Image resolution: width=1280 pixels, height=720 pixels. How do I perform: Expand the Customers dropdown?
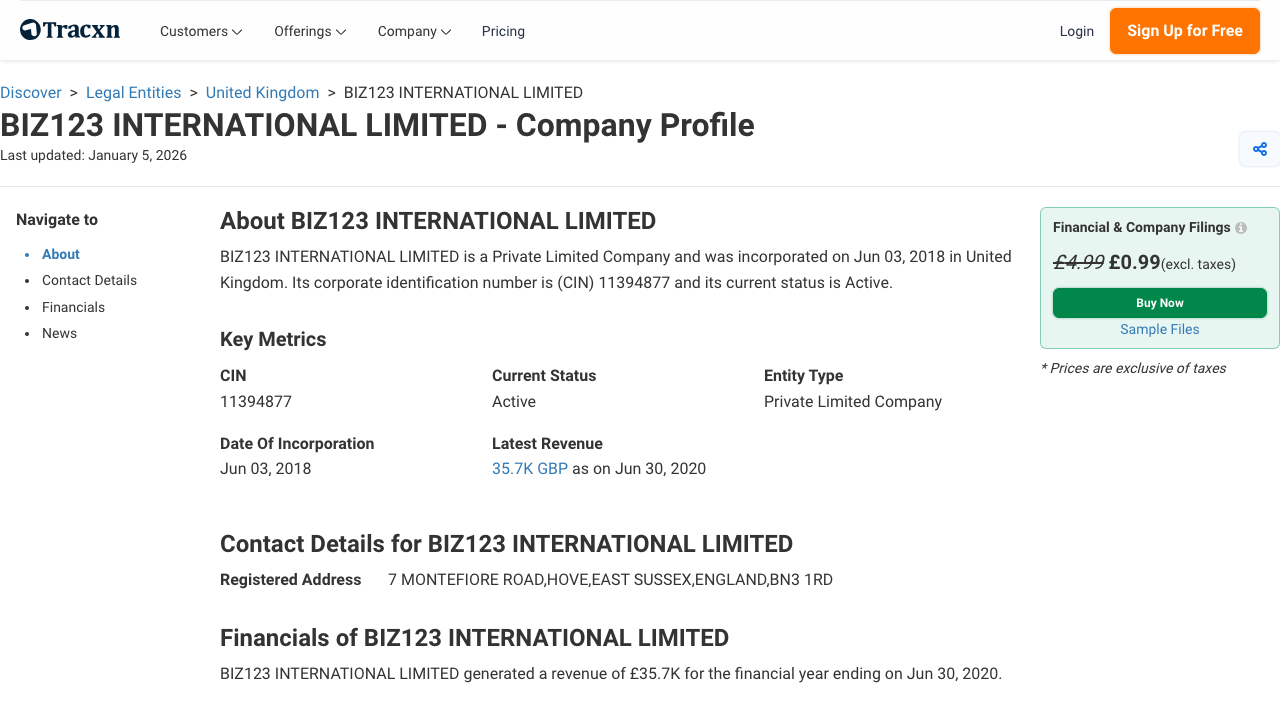pyautogui.click(x=200, y=31)
